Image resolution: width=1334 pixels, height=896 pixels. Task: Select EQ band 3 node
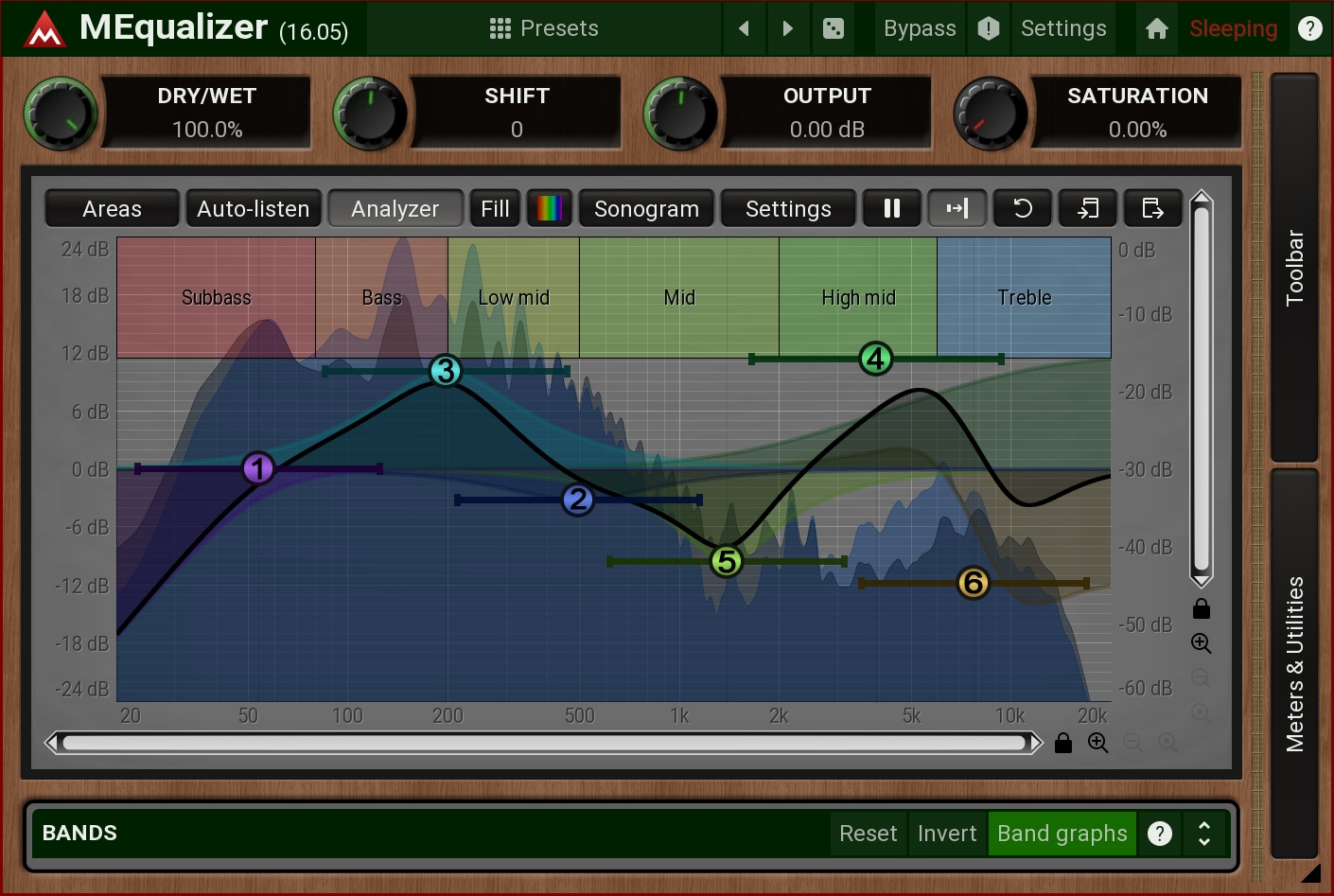click(x=446, y=371)
